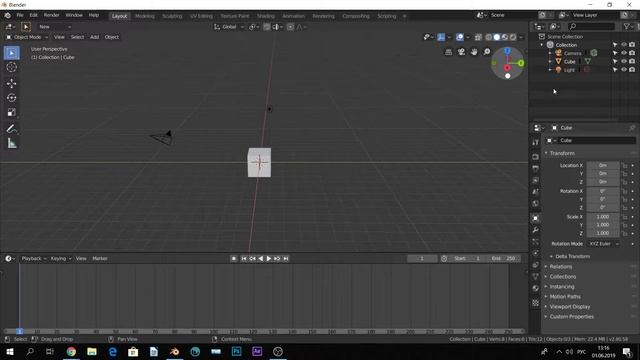Open the Modifiers wrench properties tab
Image resolution: width=640 pixels, height=360 pixels.
[x=536, y=230]
